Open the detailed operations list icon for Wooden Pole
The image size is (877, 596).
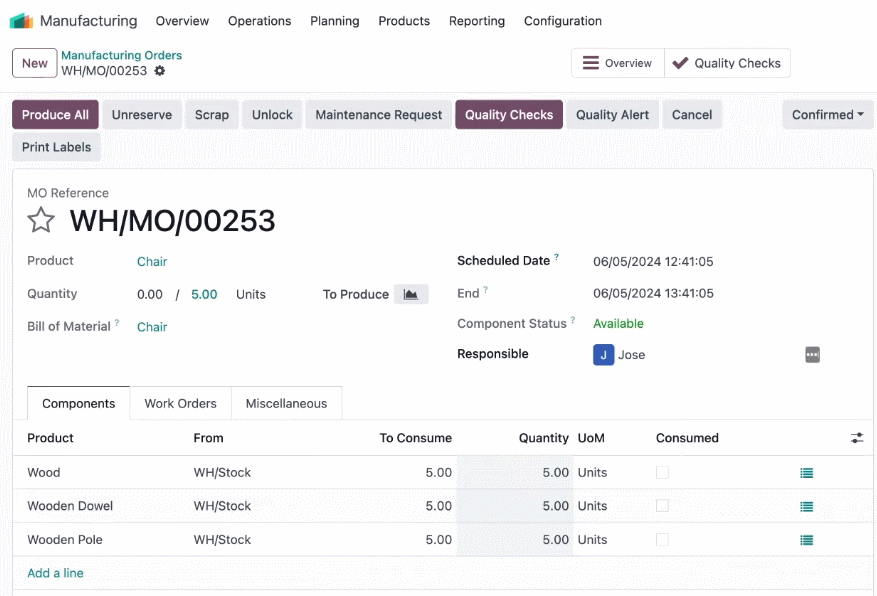tap(807, 540)
